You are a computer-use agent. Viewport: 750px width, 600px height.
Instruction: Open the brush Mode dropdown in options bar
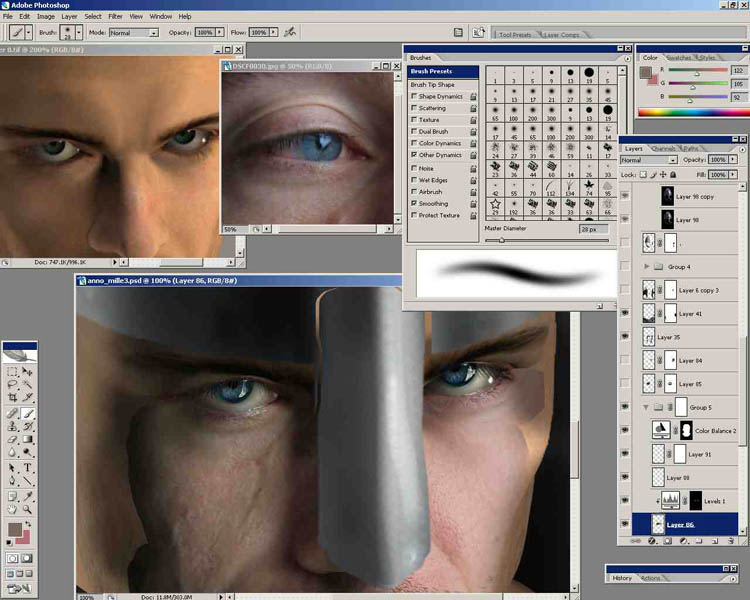[x=133, y=33]
